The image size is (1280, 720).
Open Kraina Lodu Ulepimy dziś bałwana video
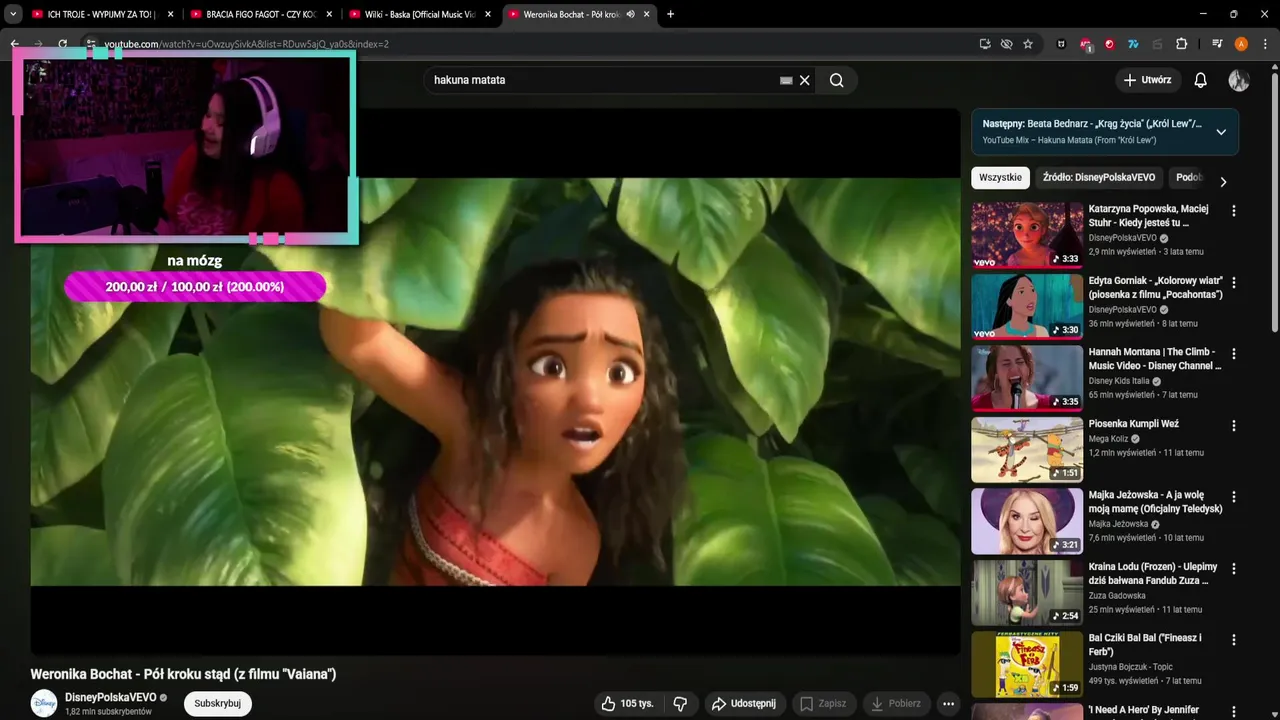click(1027, 592)
